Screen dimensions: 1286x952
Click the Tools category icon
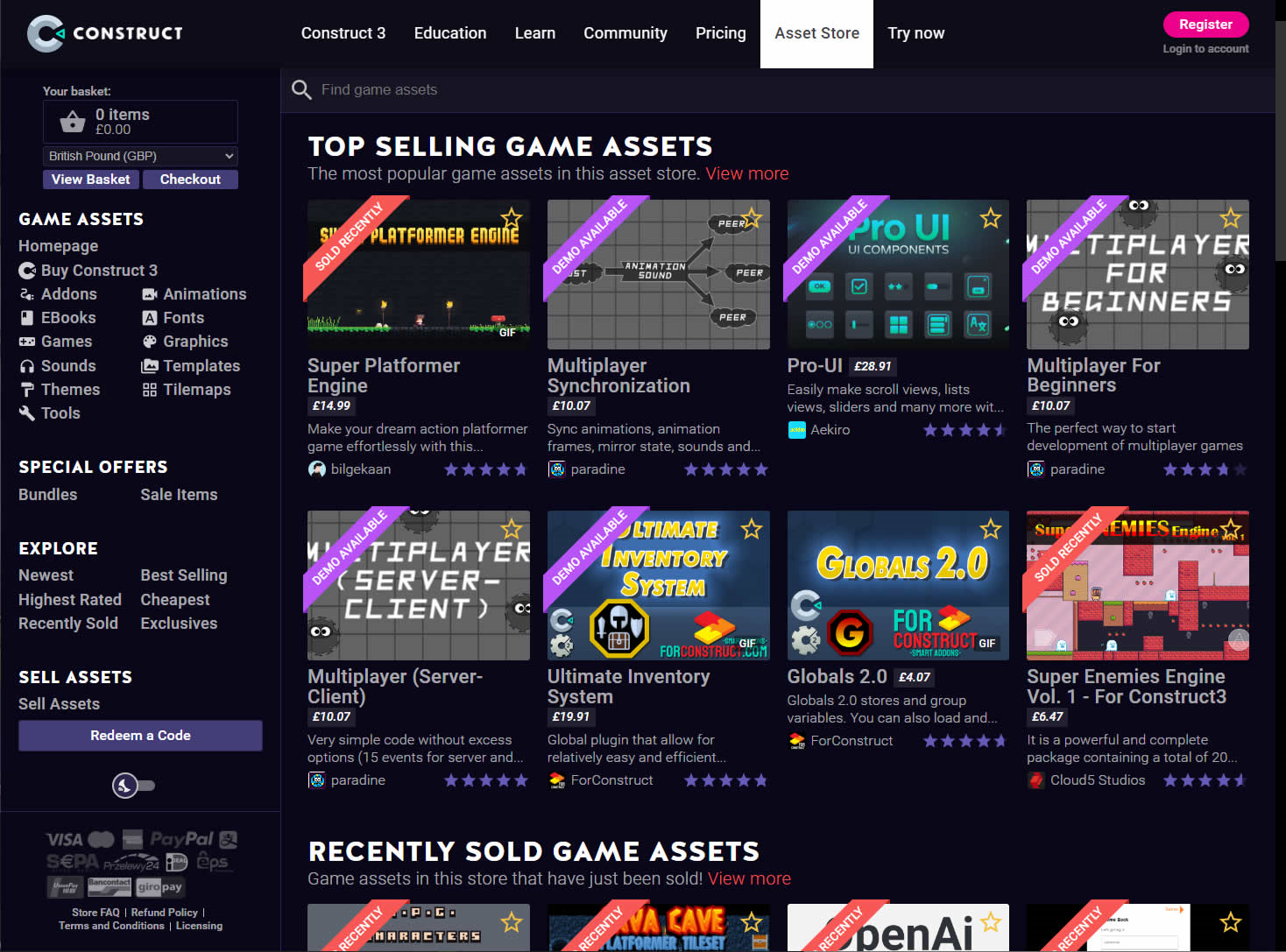pos(27,413)
